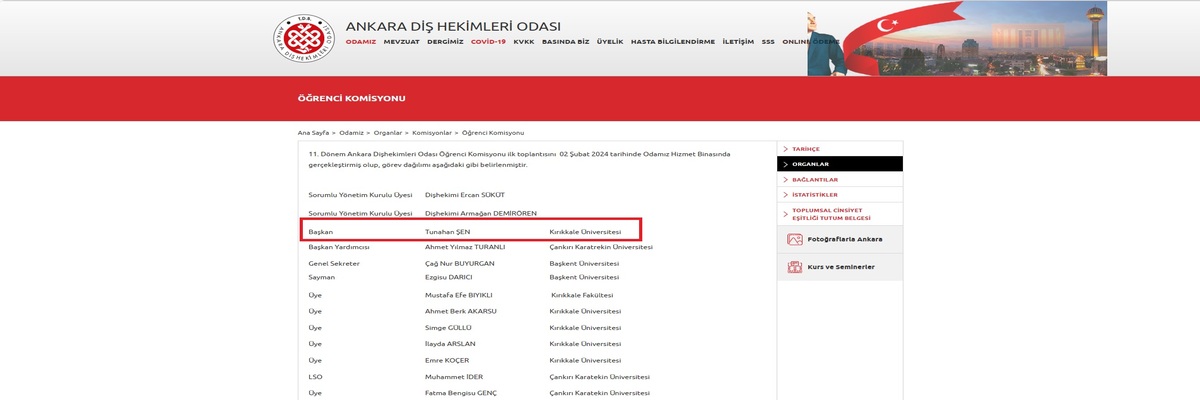Viewport: 1200px width, 400px height.
Task: Expand the İSTATİSTİKLER sidebar chevron
Action: click(786, 194)
